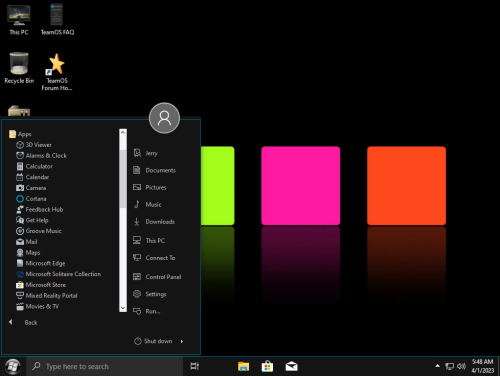The height and width of the screenshot is (376, 500).
Task: Open Feedback Hub
Action: [40, 209]
